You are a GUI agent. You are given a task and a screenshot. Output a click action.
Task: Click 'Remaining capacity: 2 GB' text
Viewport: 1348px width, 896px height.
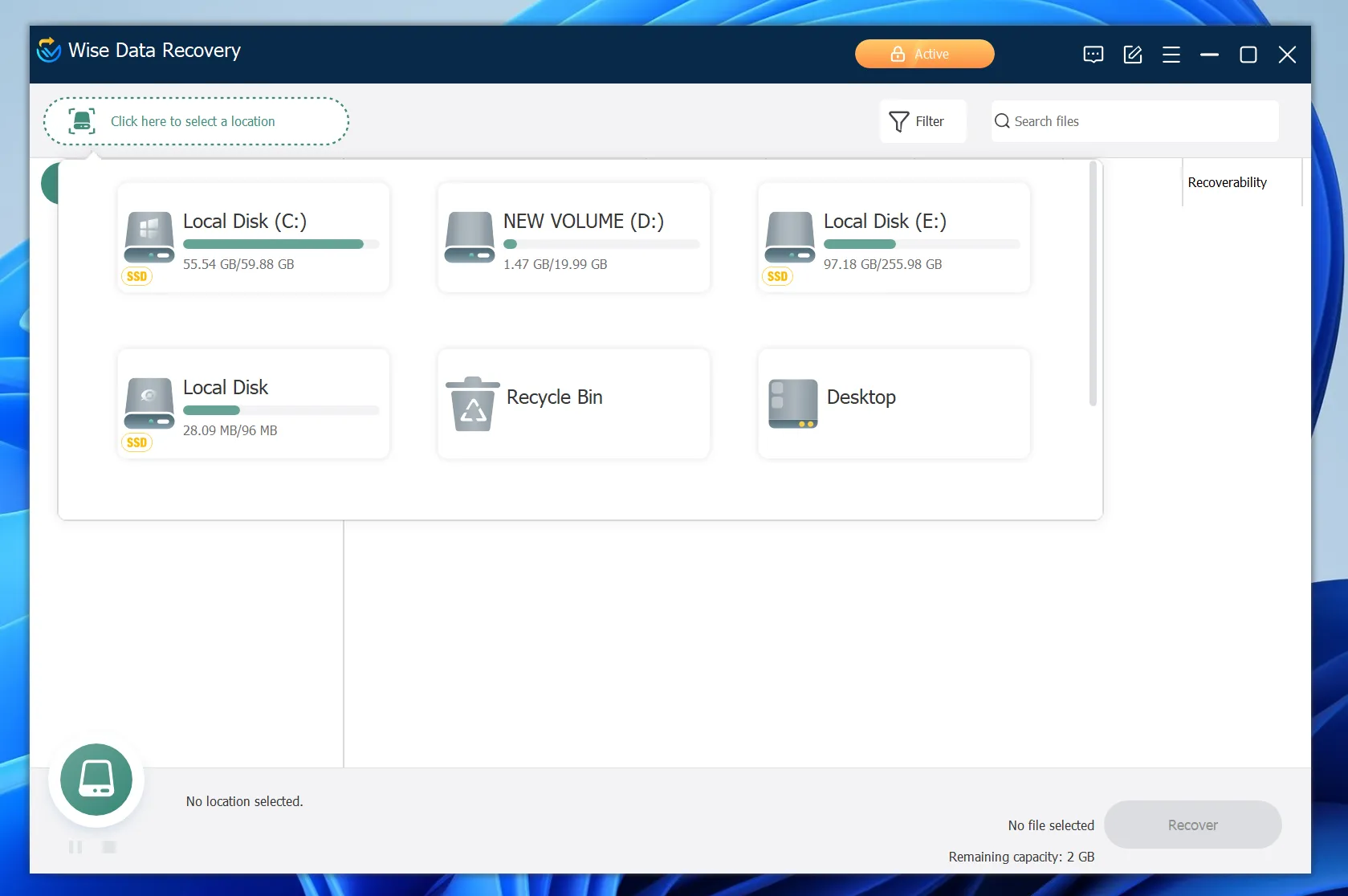[1021, 857]
